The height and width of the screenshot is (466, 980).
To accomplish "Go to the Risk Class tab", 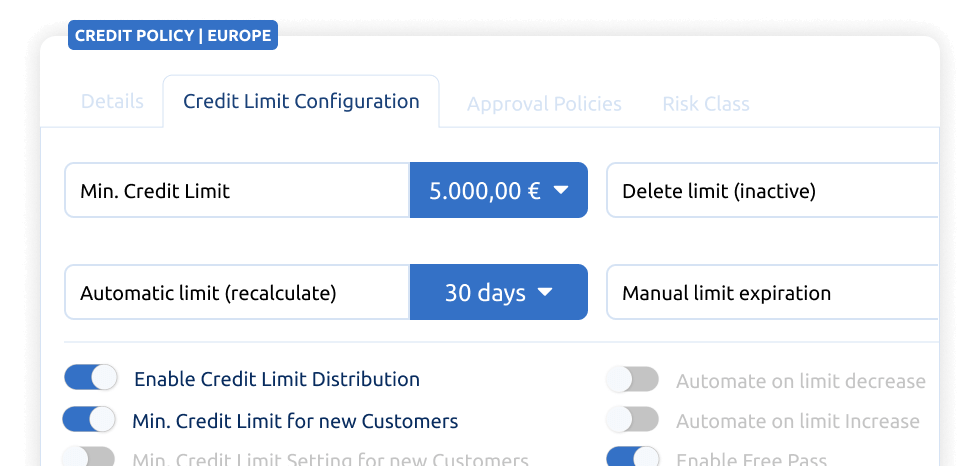I will click(x=706, y=104).
